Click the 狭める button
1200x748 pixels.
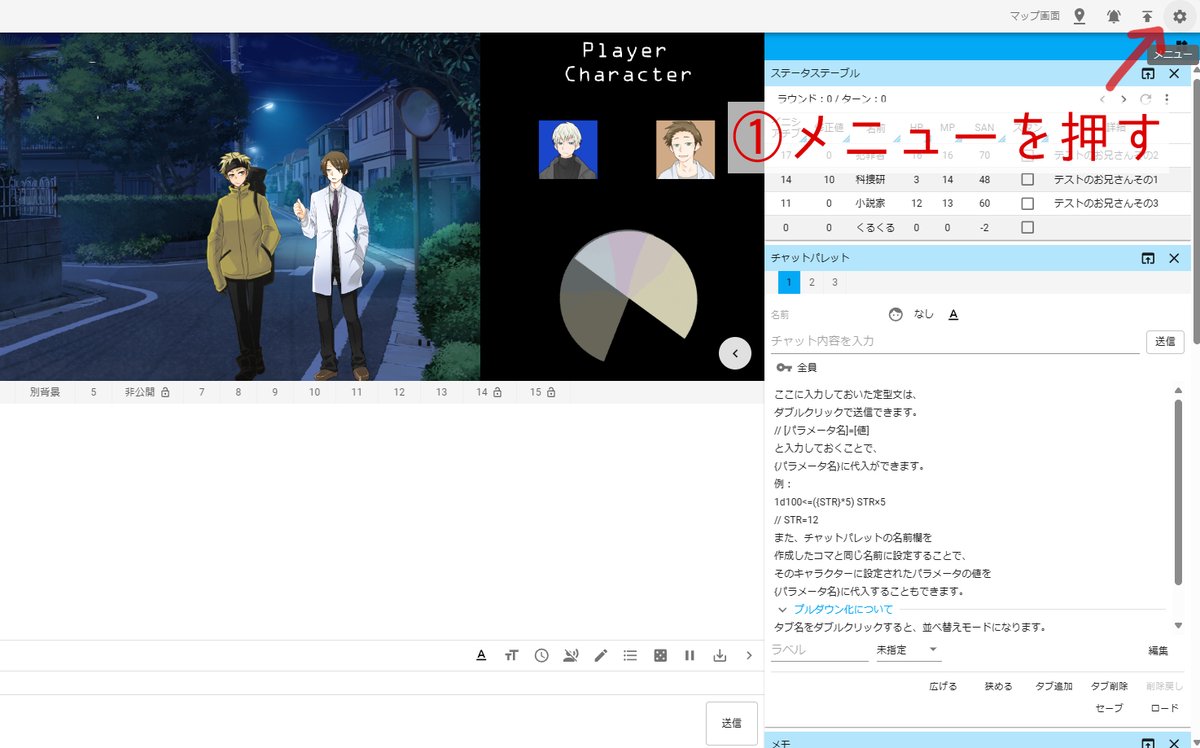point(998,686)
